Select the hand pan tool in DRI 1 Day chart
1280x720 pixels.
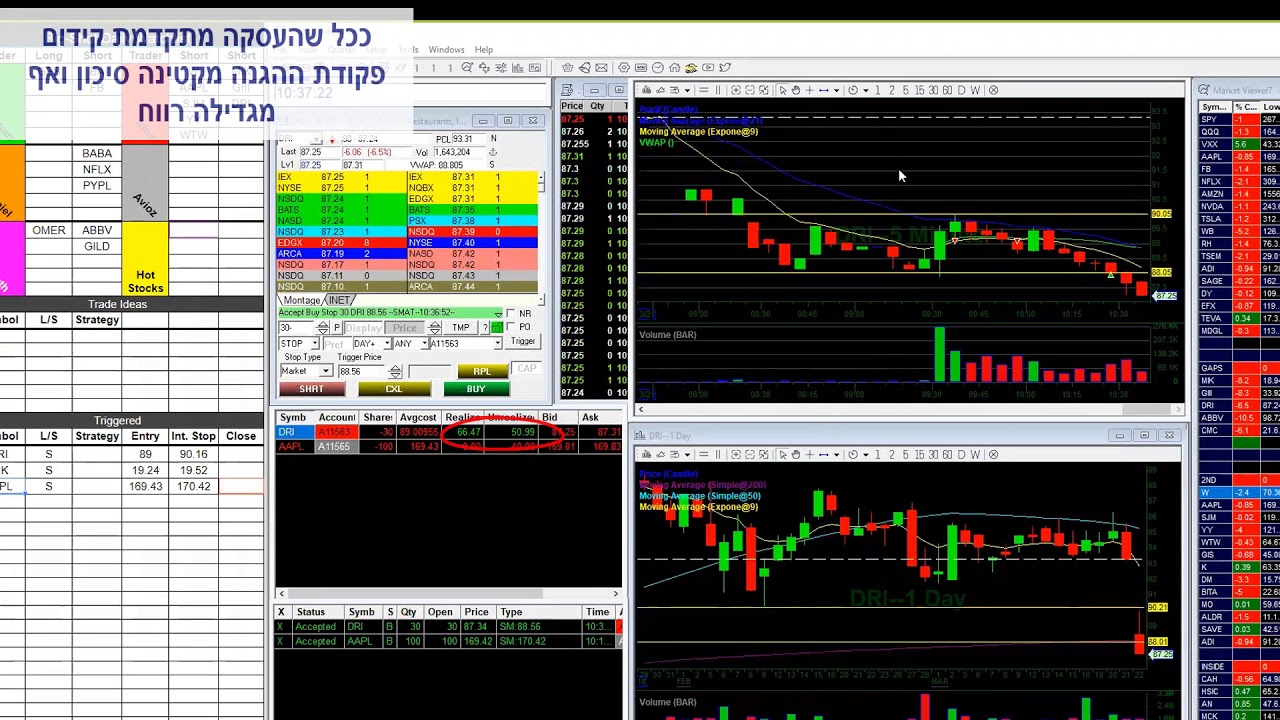[x=796, y=454]
